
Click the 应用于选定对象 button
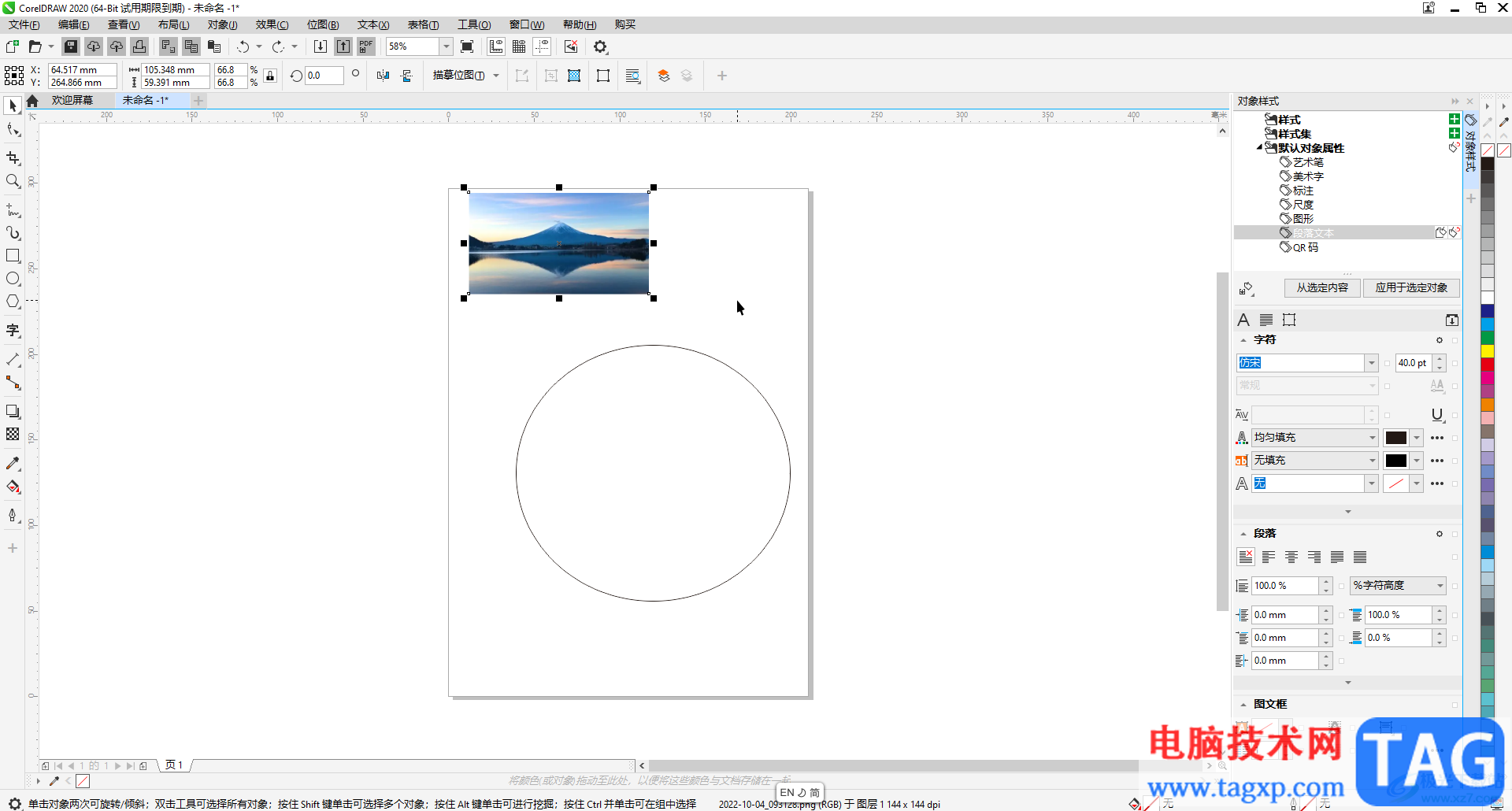1411,288
